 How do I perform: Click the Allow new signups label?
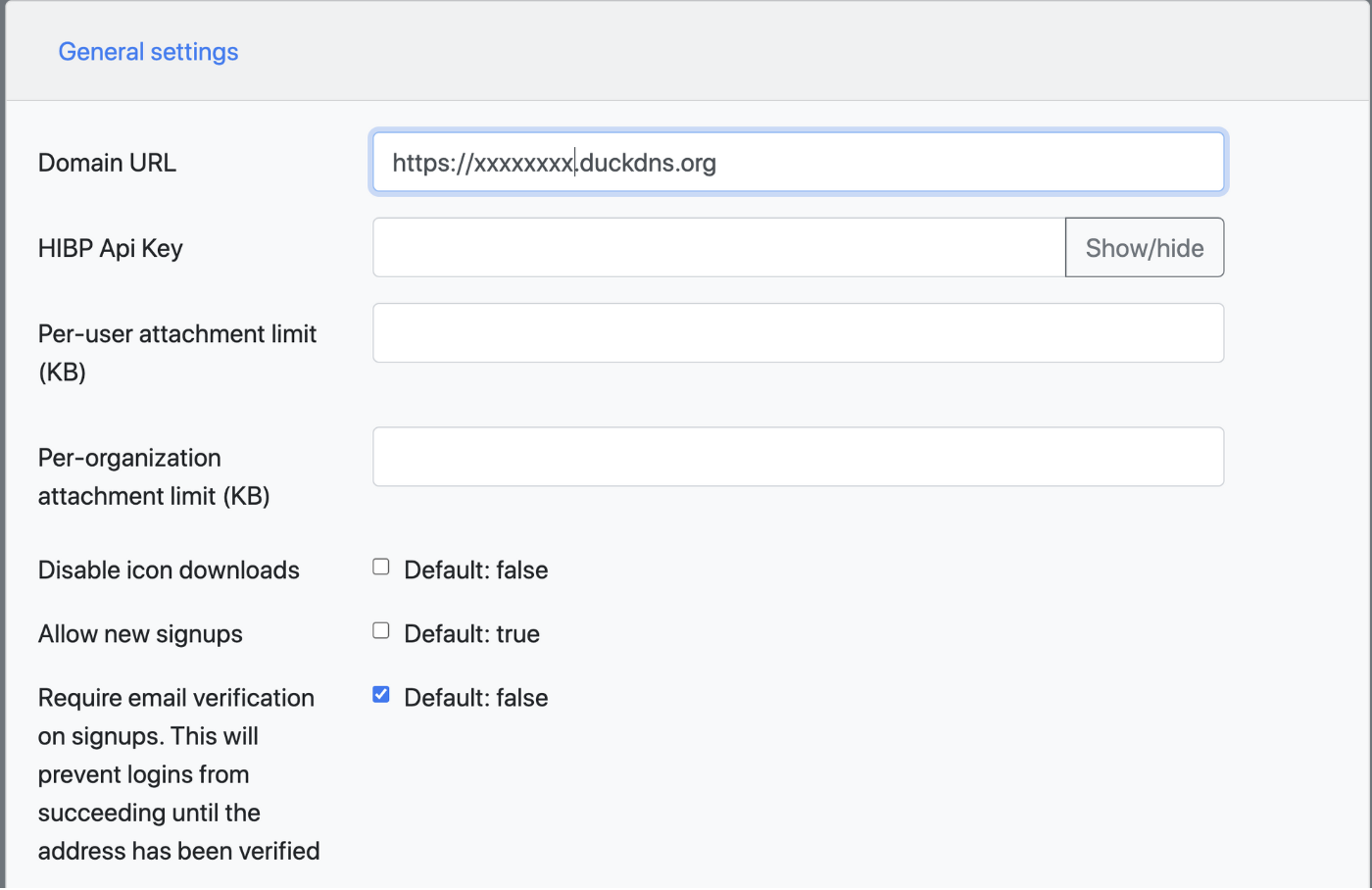pyautogui.click(x=140, y=634)
